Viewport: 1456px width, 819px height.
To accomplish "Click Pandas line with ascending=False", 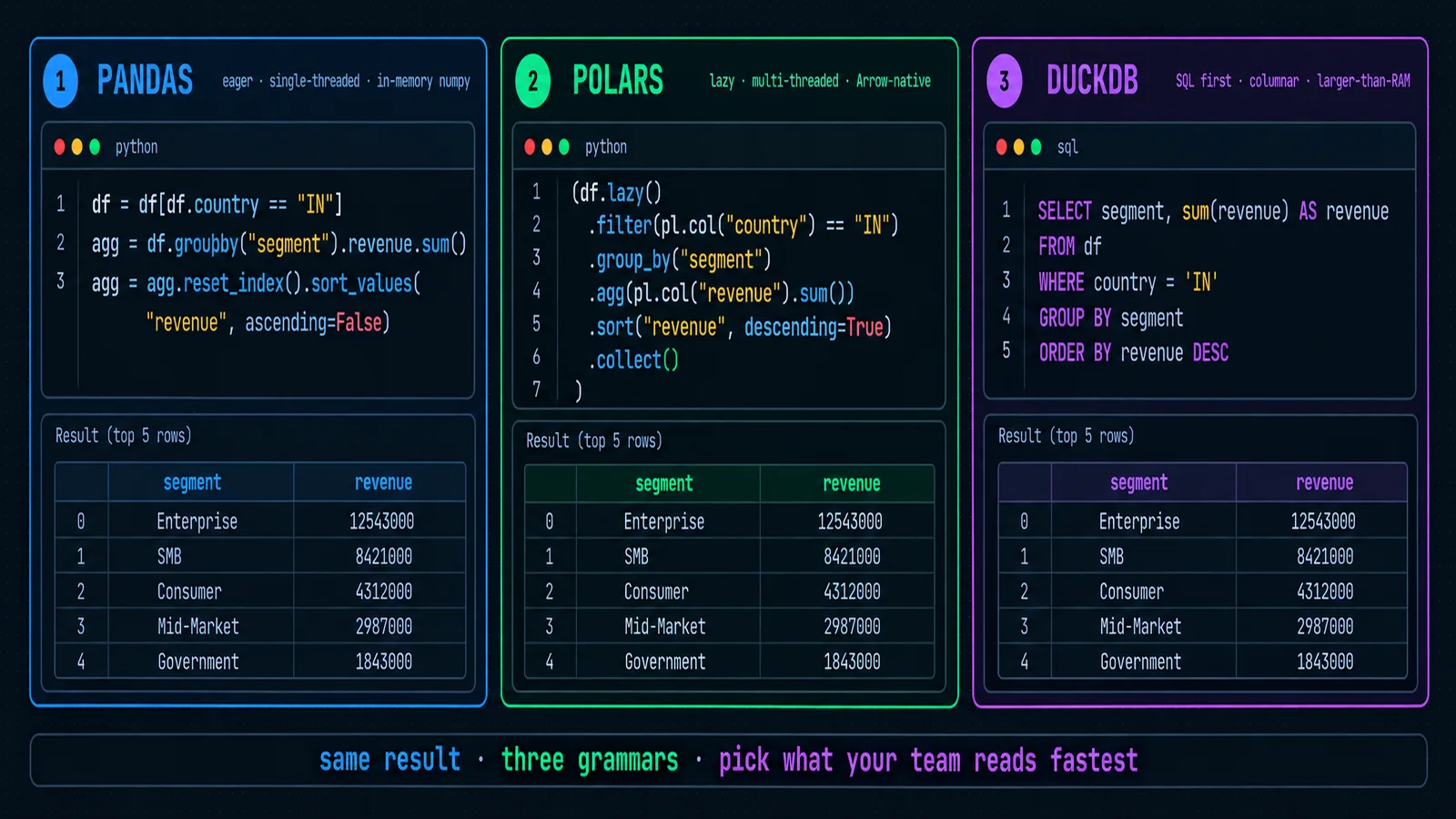I will point(268,322).
